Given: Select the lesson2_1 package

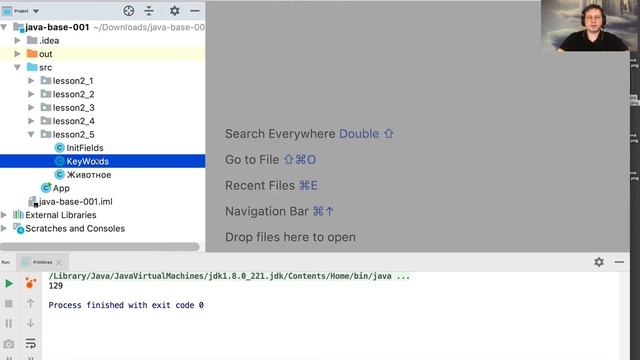Looking at the screenshot, I should (73, 81).
